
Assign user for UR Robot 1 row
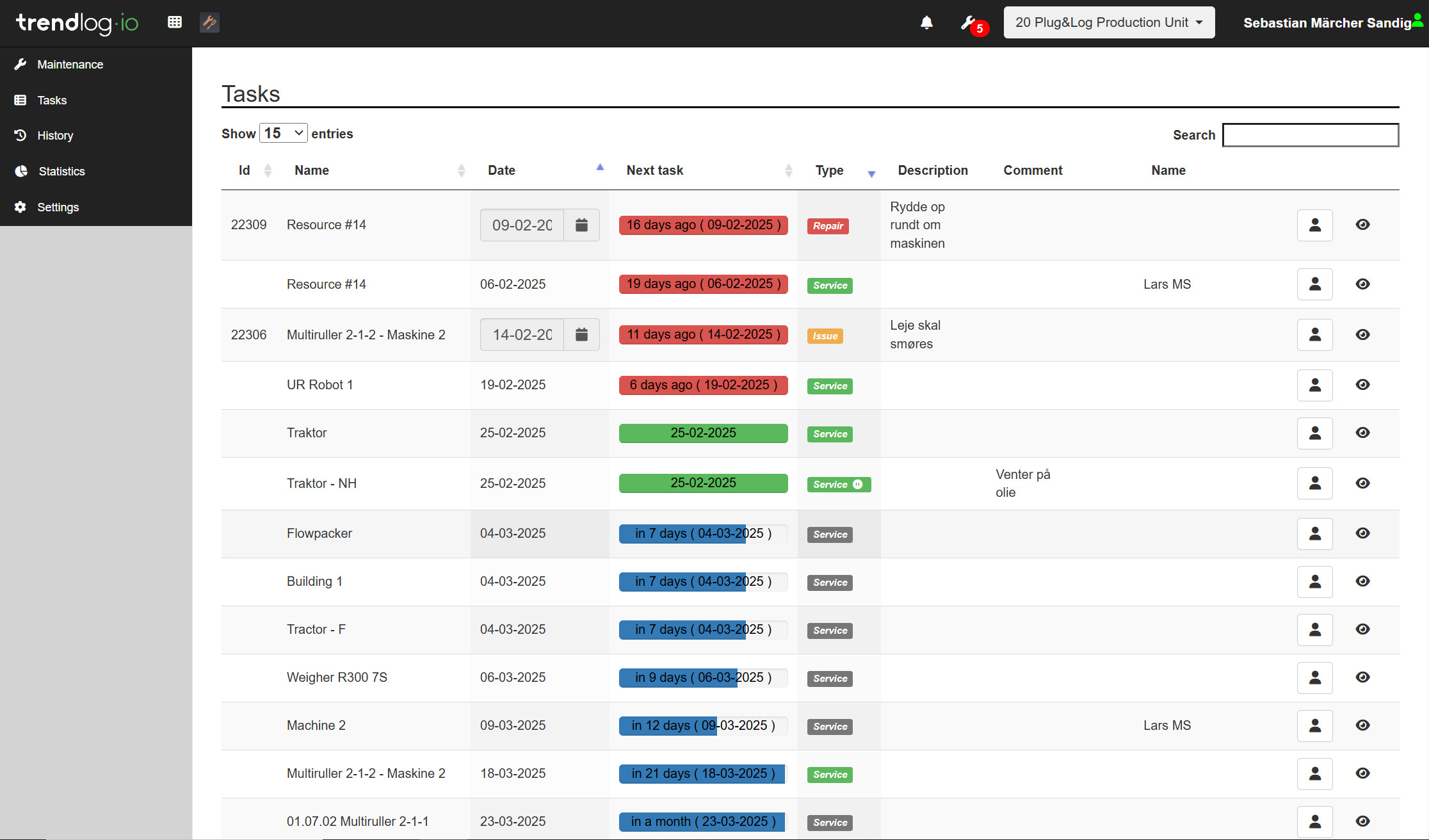point(1315,385)
